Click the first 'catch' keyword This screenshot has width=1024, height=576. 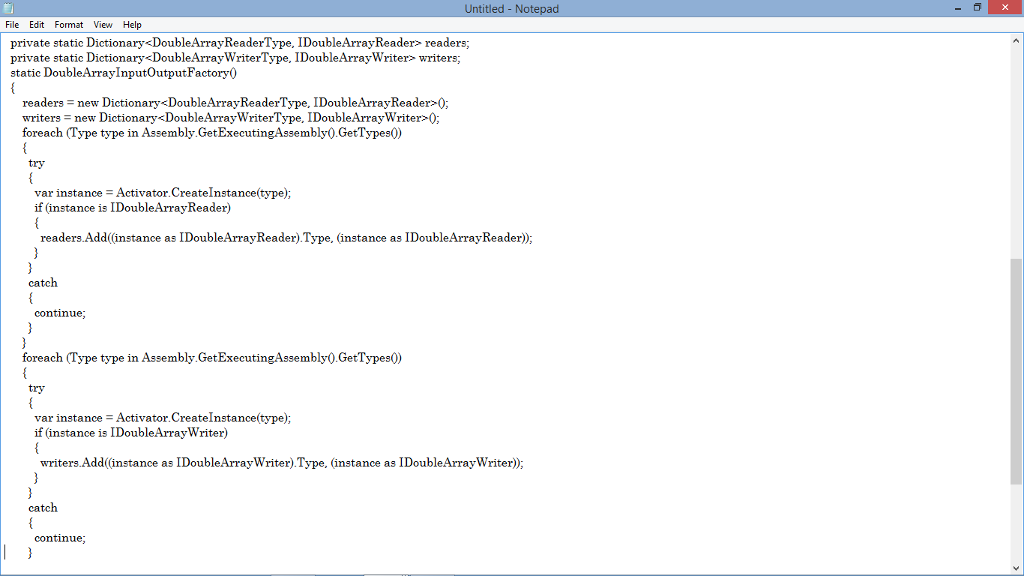point(43,283)
